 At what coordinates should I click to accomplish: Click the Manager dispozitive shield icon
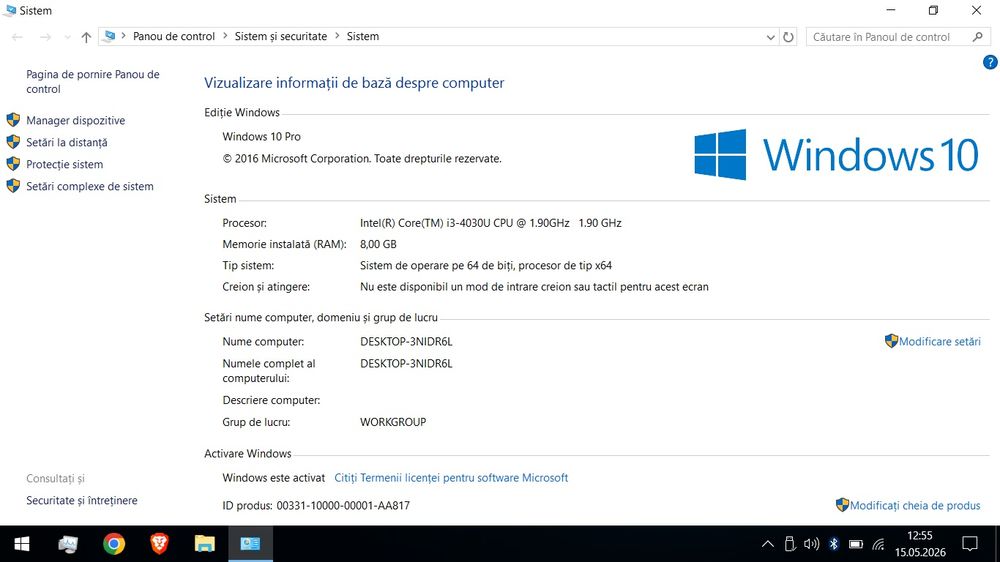click(13, 120)
